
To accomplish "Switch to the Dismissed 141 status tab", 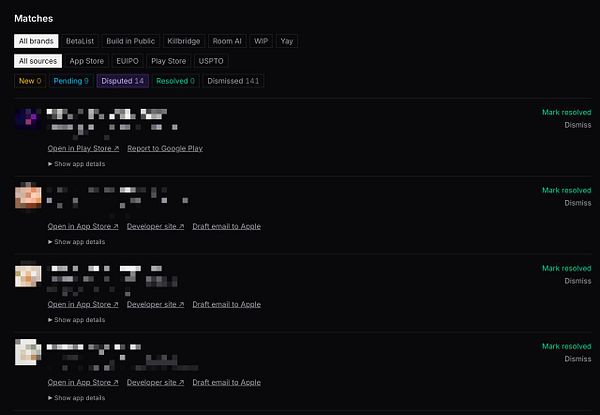I will pos(233,81).
